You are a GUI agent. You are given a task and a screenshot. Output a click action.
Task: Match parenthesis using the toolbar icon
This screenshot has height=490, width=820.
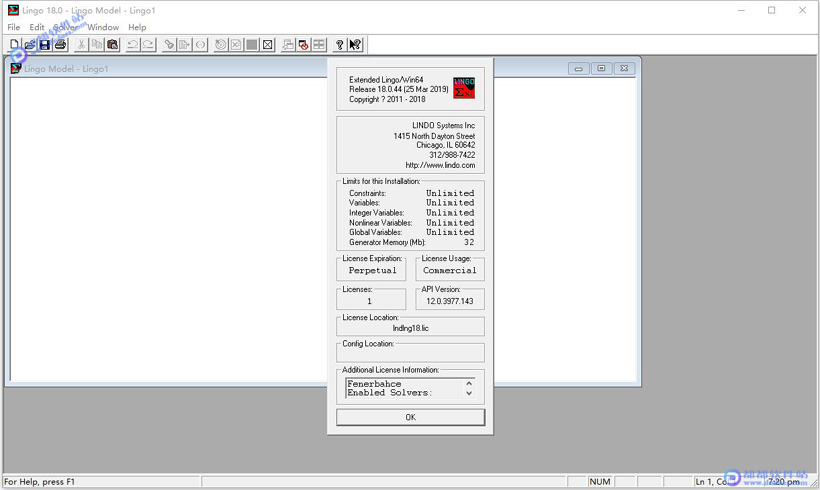point(200,45)
